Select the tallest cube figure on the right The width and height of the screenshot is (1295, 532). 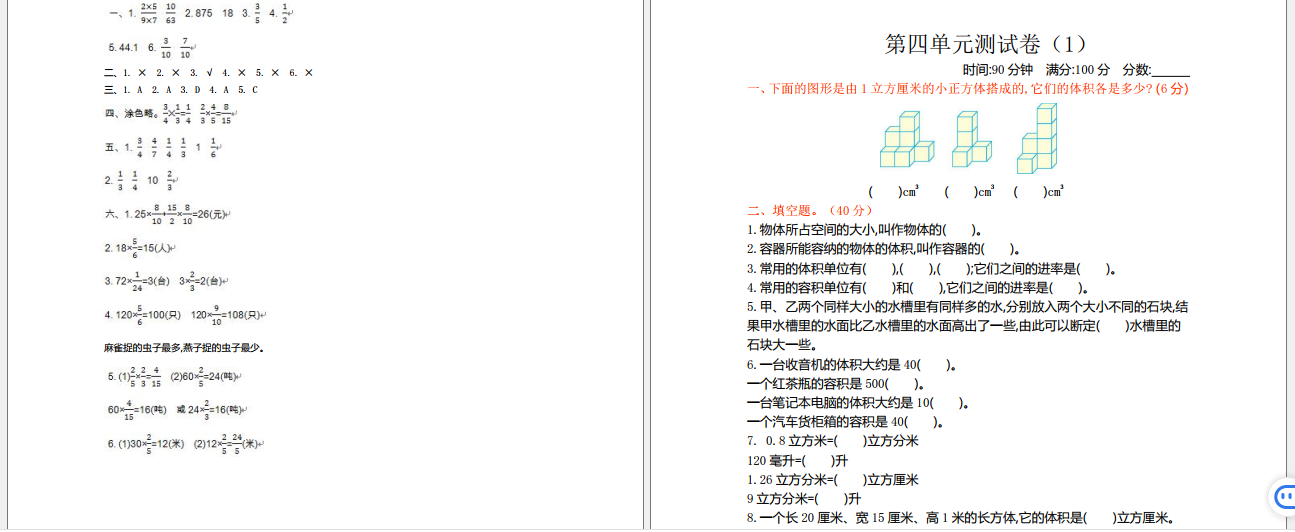click(x=1037, y=139)
